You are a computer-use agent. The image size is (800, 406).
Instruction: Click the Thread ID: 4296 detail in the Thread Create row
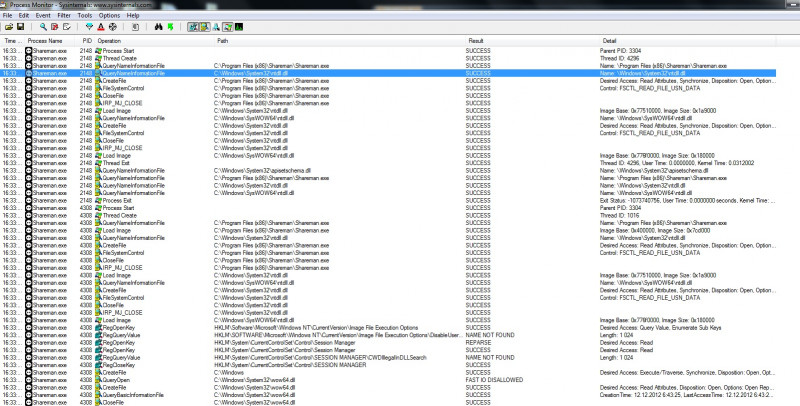click(619, 59)
